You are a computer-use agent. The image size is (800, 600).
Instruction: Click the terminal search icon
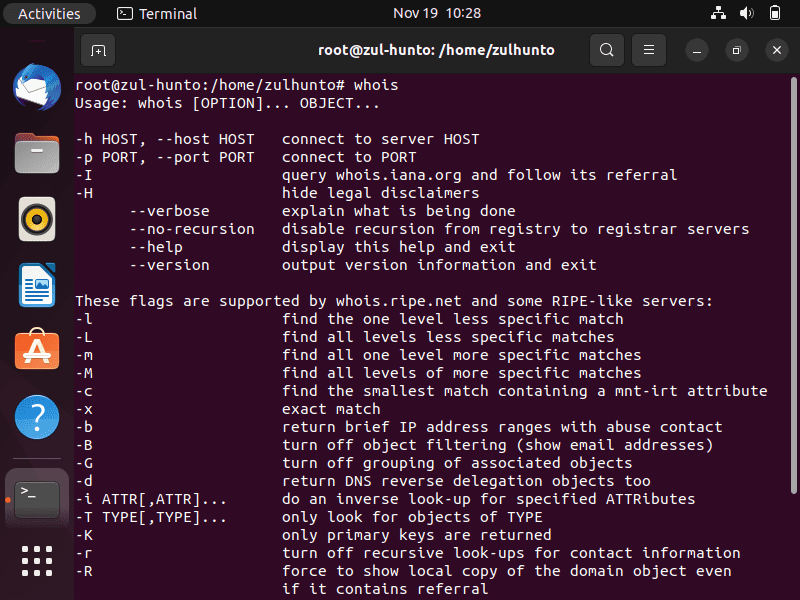(x=607, y=50)
